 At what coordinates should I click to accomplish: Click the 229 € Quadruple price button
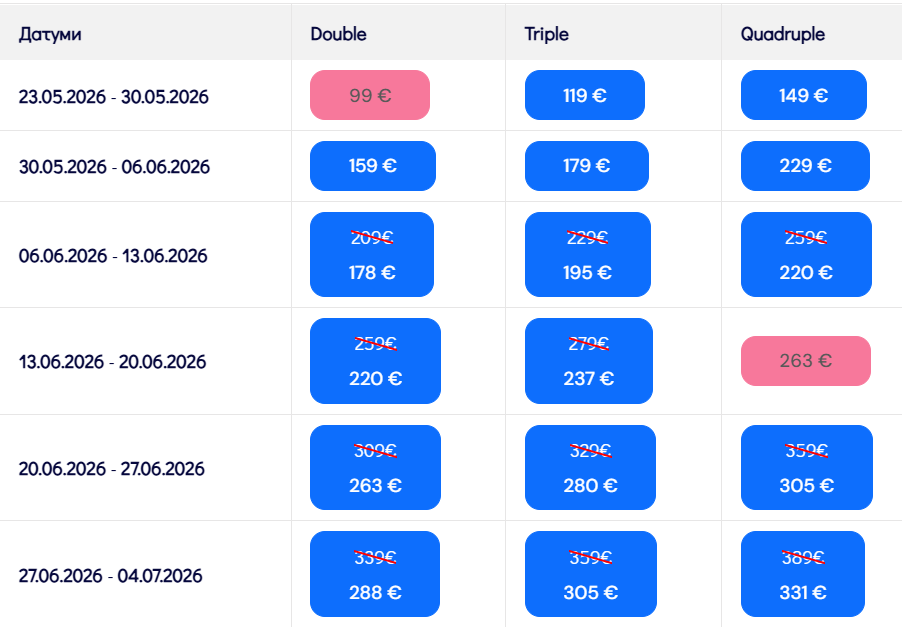click(x=805, y=166)
